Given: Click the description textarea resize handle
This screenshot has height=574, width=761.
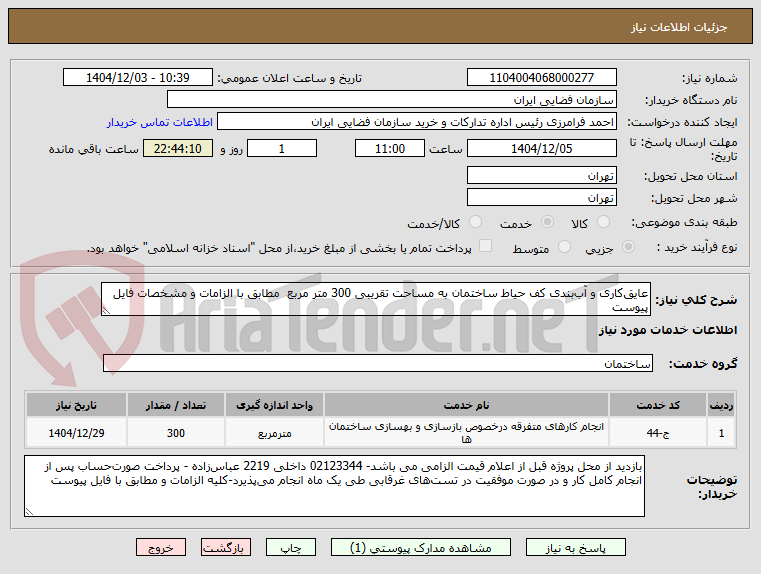Looking at the screenshot, I should pyautogui.click(x=106, y=311).
